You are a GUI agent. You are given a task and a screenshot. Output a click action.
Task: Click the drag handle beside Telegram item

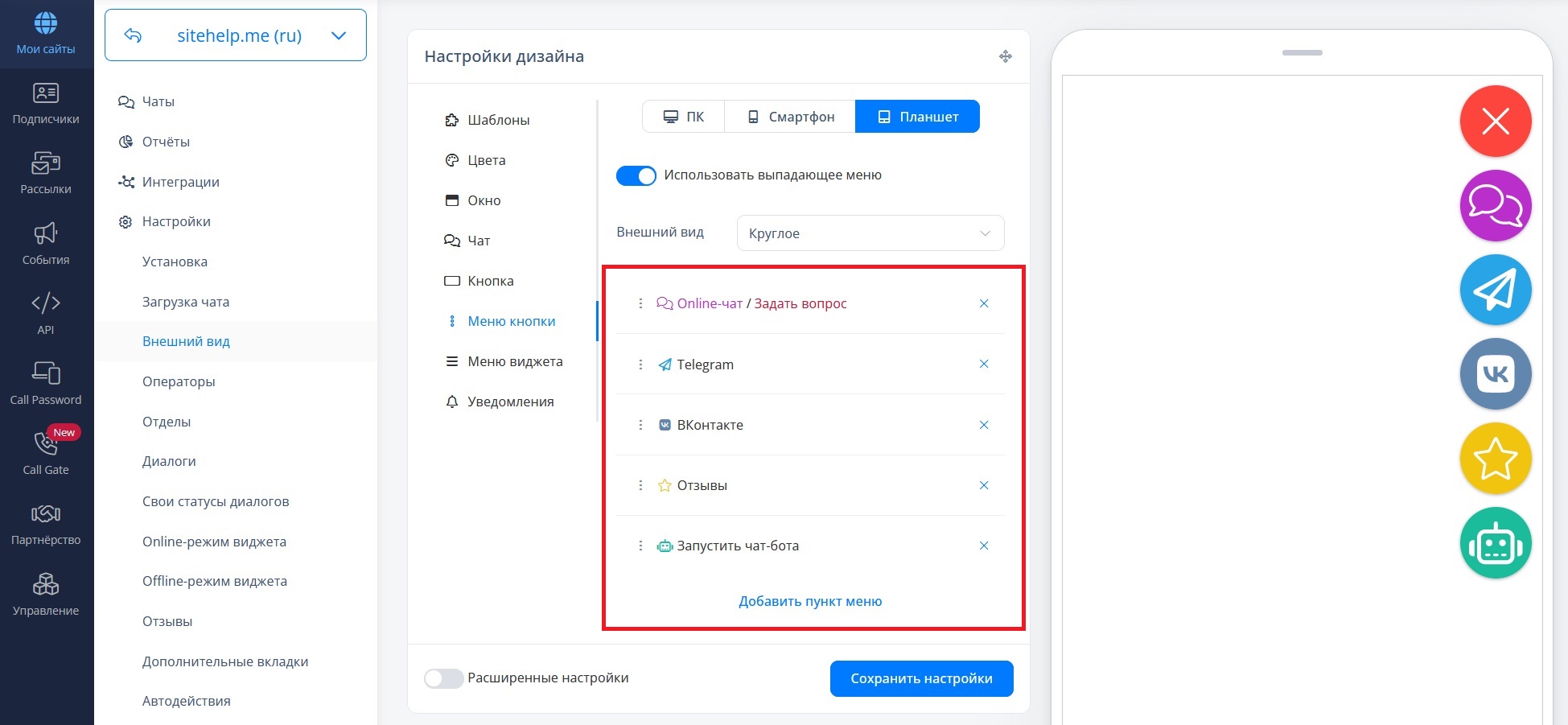coord(640,365)
